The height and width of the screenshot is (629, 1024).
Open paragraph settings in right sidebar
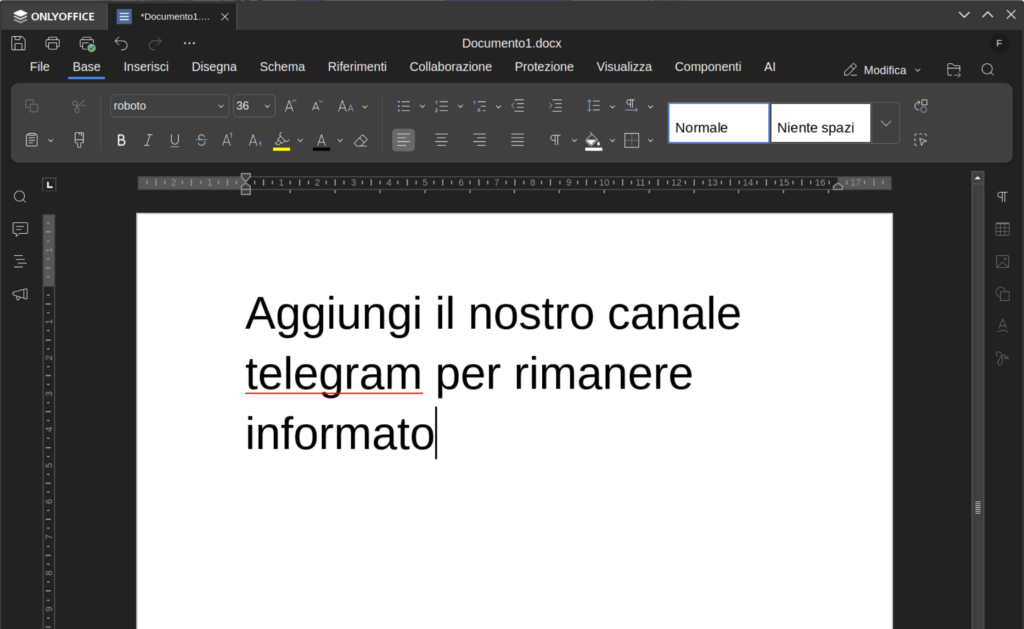click(x=1002, y=197)
